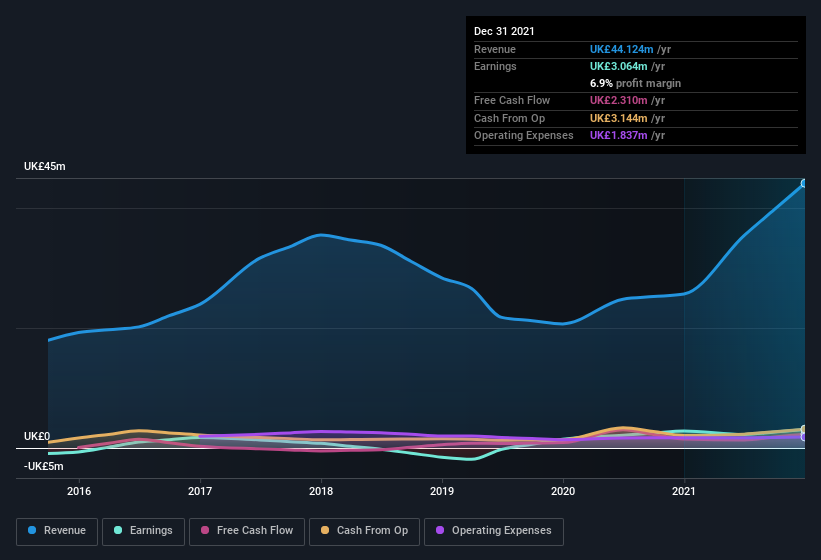
Task: Click the Revenue endpoint marker on the chart
Action: coord(804,183)
